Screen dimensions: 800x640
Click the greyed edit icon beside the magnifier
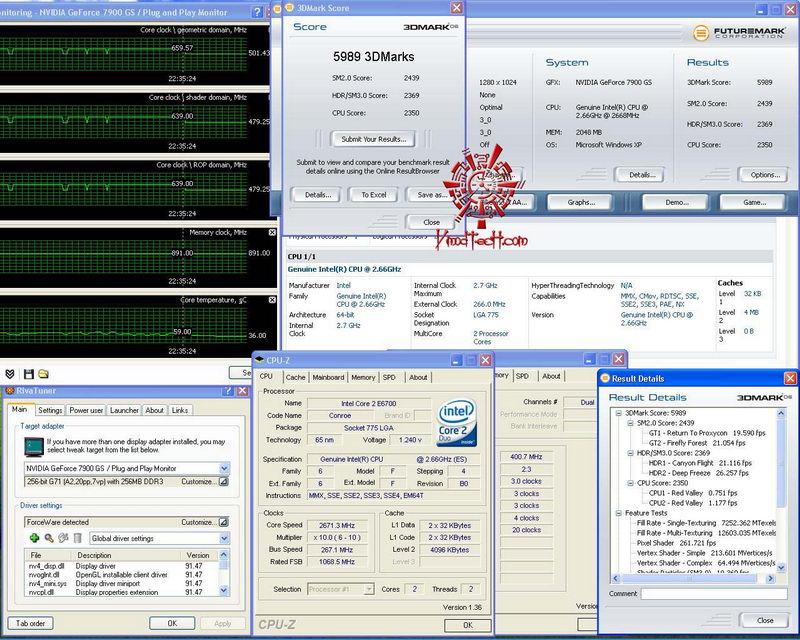click(63, 538)
